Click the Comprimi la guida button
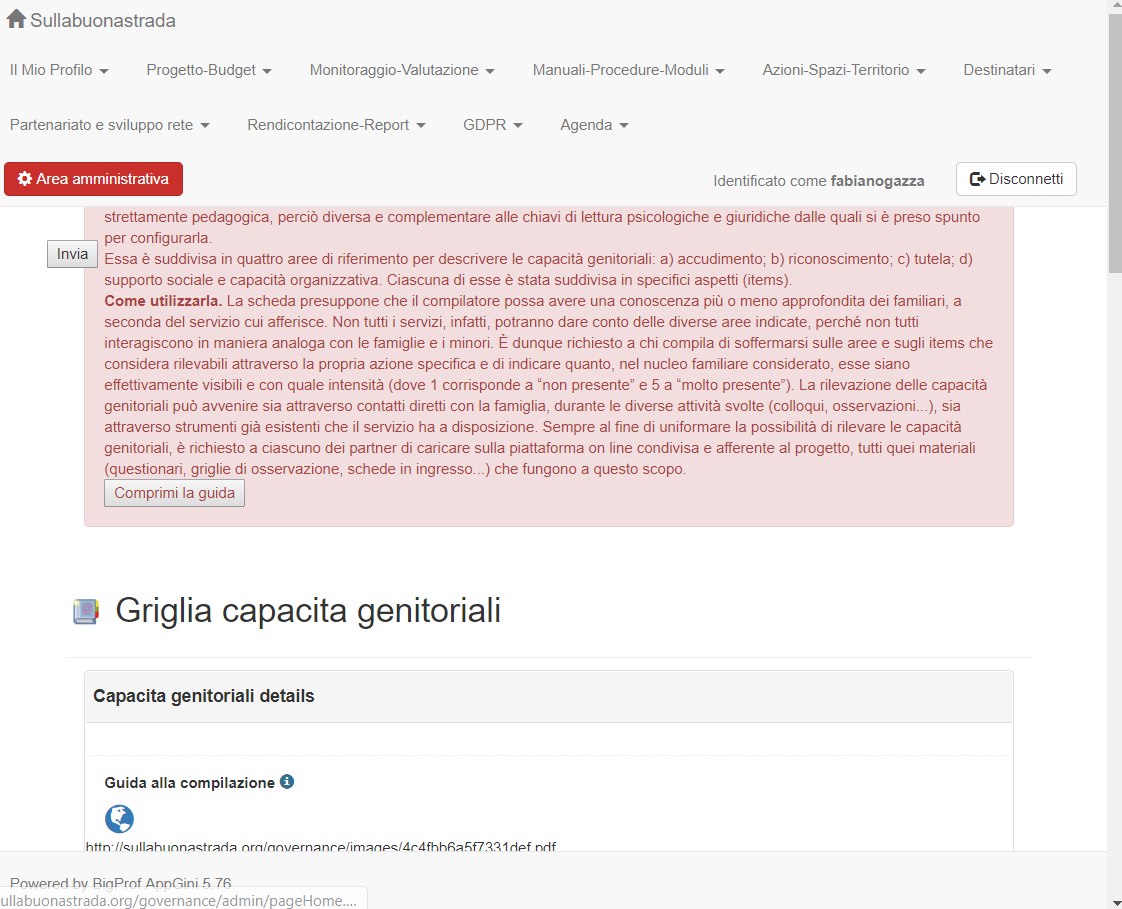 [175, 493]
